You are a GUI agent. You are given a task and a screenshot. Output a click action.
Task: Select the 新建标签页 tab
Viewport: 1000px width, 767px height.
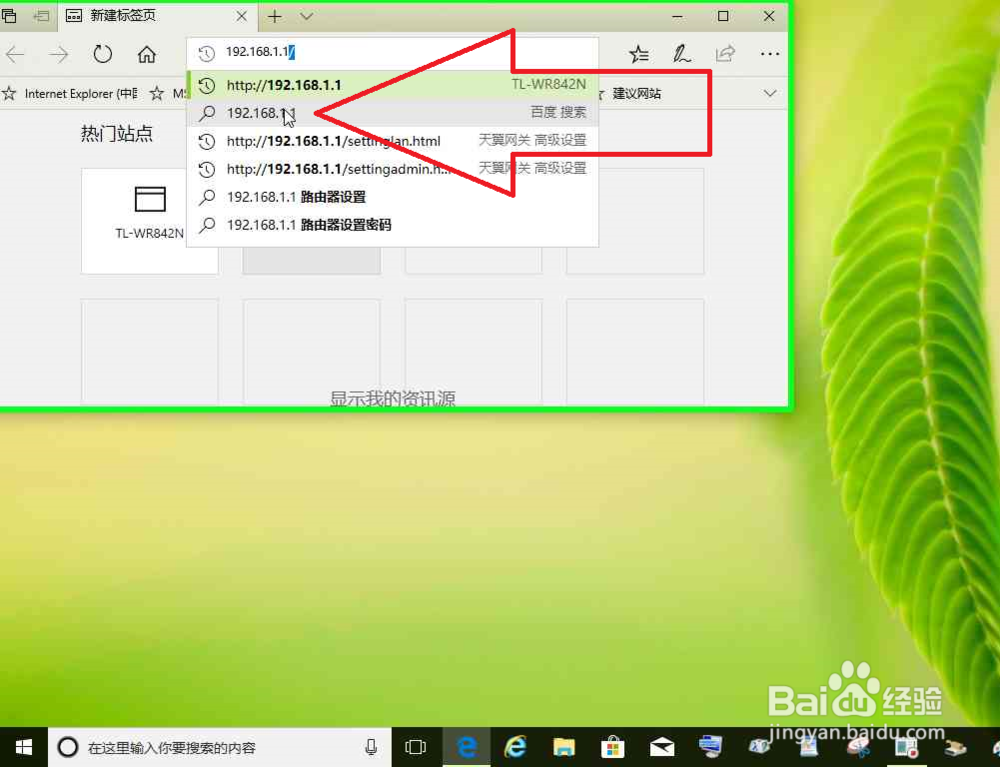(x=158, y=16)
